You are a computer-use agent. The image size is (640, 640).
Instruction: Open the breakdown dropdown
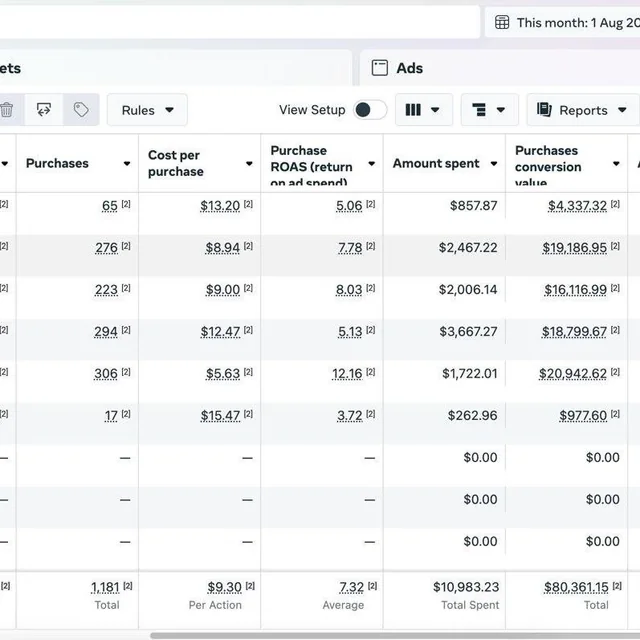coord(489,110)
